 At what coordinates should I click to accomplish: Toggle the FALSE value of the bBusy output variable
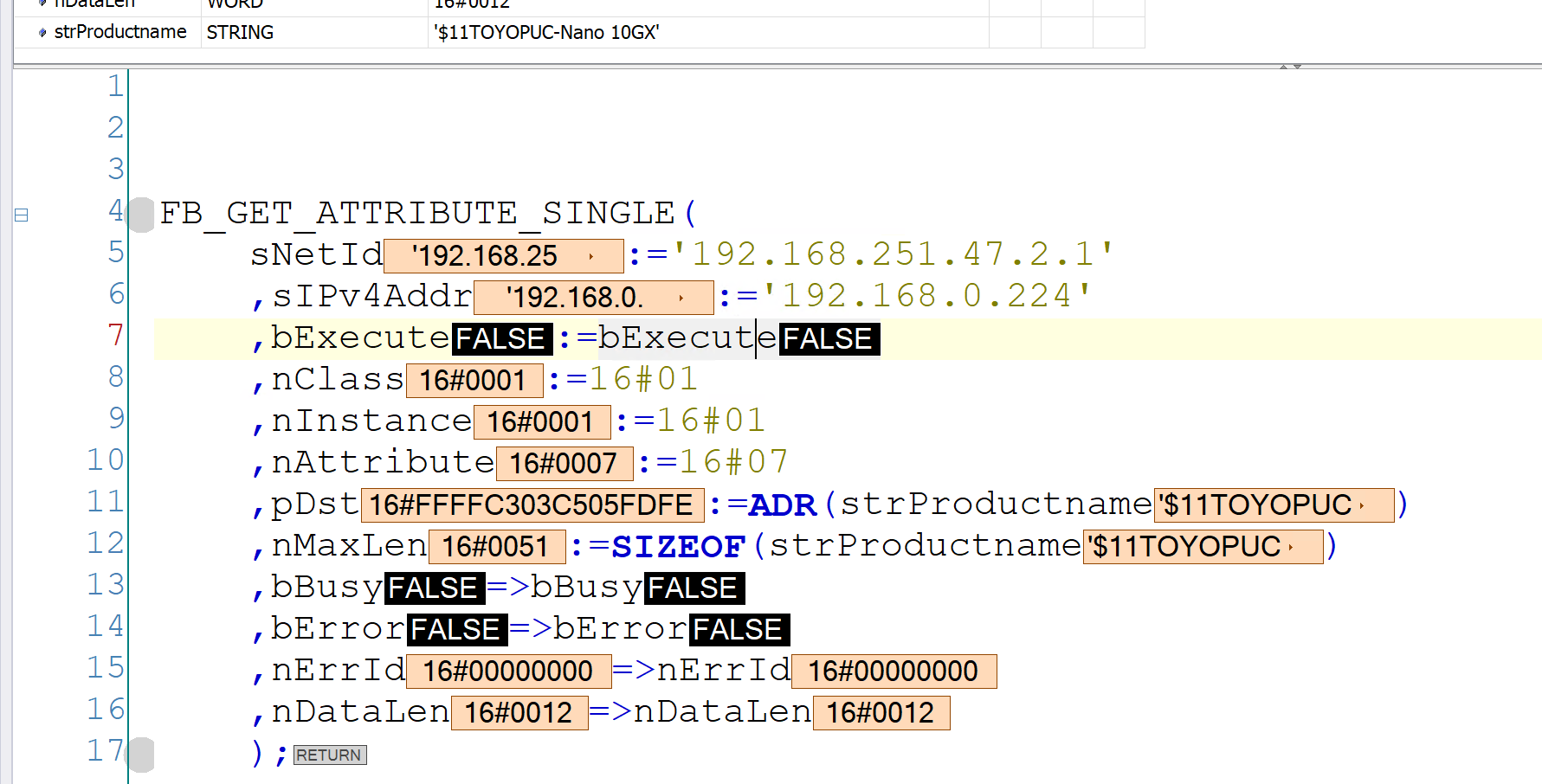pyautogui.click(x=692, y=588)
